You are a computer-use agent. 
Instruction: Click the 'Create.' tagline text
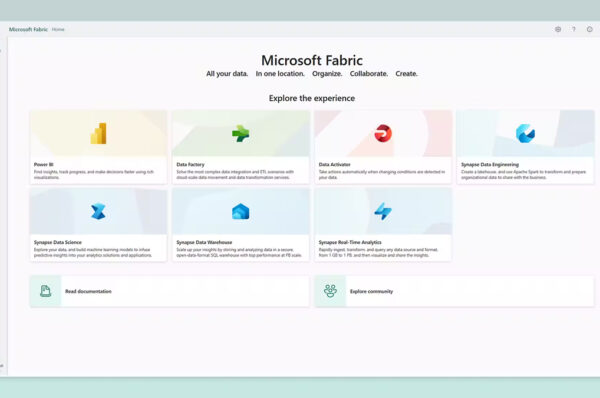(406, 73)
